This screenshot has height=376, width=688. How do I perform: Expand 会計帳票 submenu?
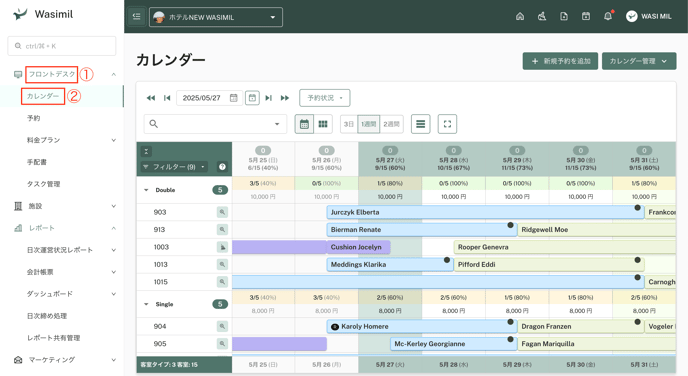(x=114, y=272)
